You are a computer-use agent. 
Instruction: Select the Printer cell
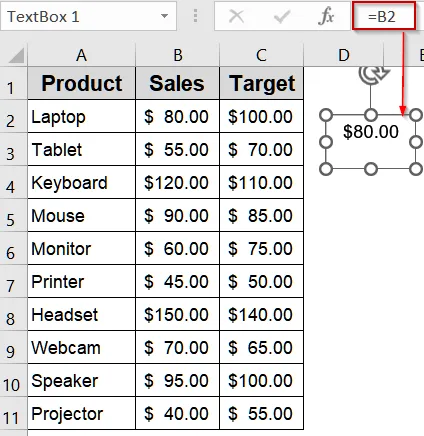pyautogui.click(x=82, y=281)
